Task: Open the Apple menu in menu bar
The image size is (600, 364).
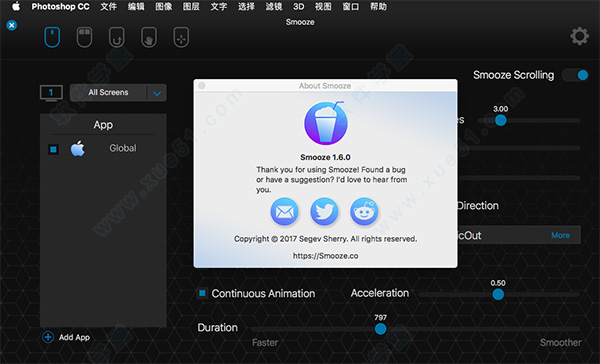Action: [16, 7]
